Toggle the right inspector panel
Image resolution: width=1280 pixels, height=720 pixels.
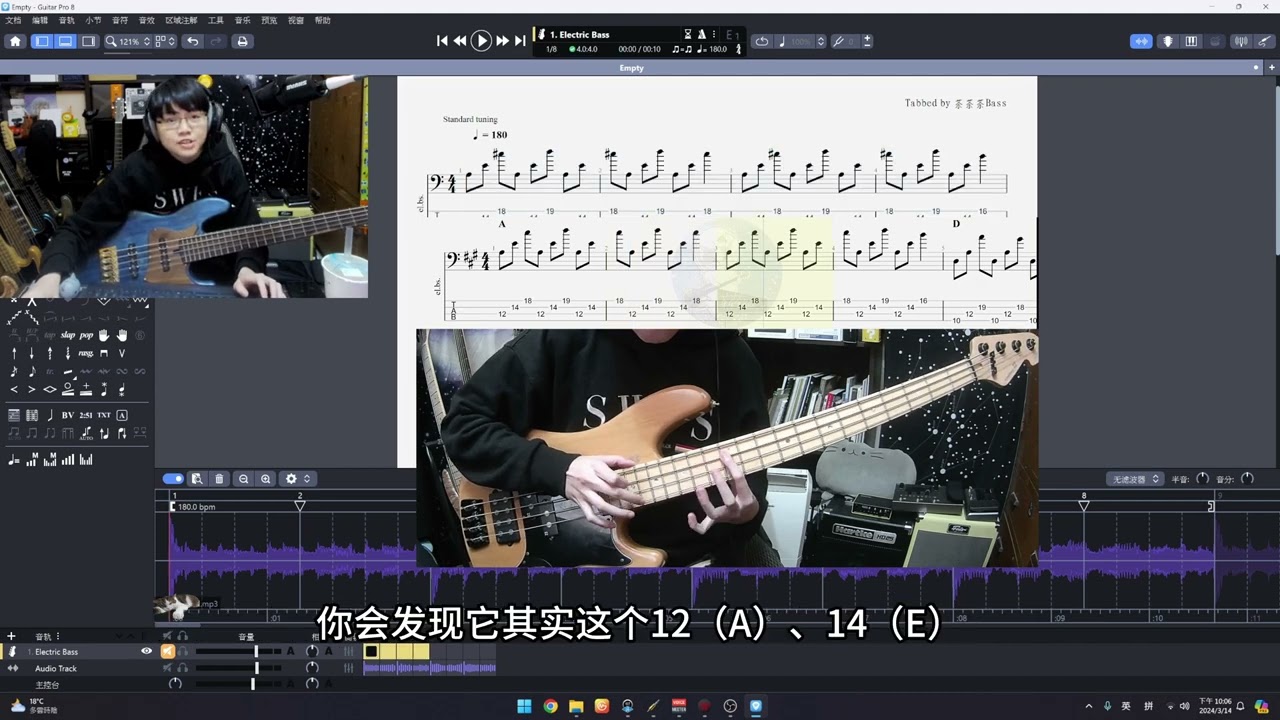(89, 41)
